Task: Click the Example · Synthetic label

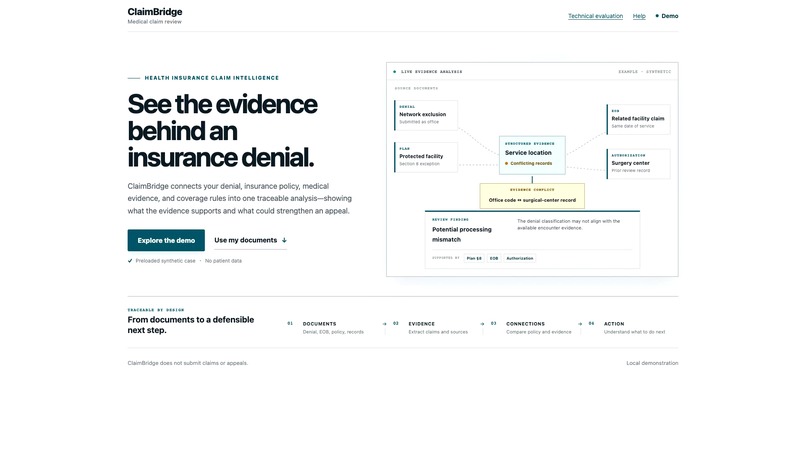Action: click(x=645, y=71)
